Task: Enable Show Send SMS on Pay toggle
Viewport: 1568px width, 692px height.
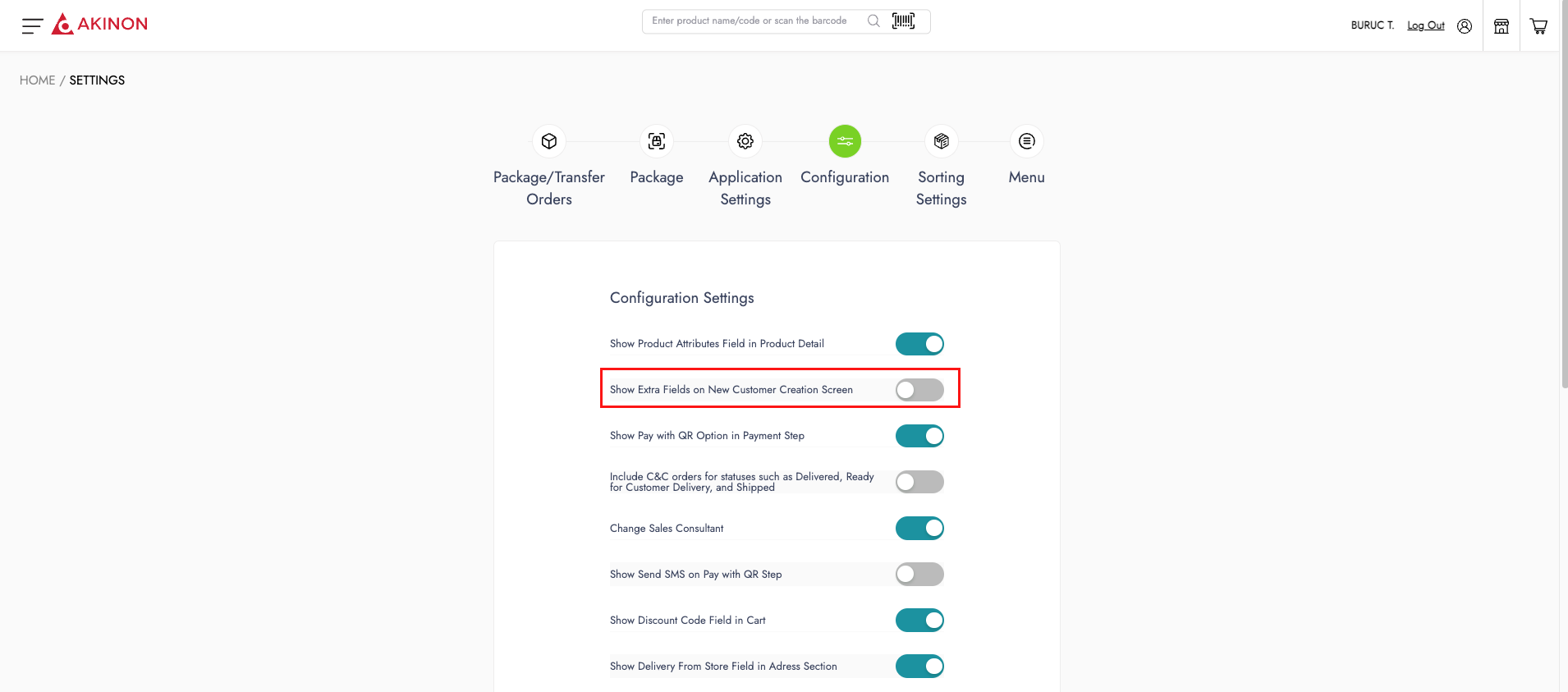Action: click(x=919, y=574)
